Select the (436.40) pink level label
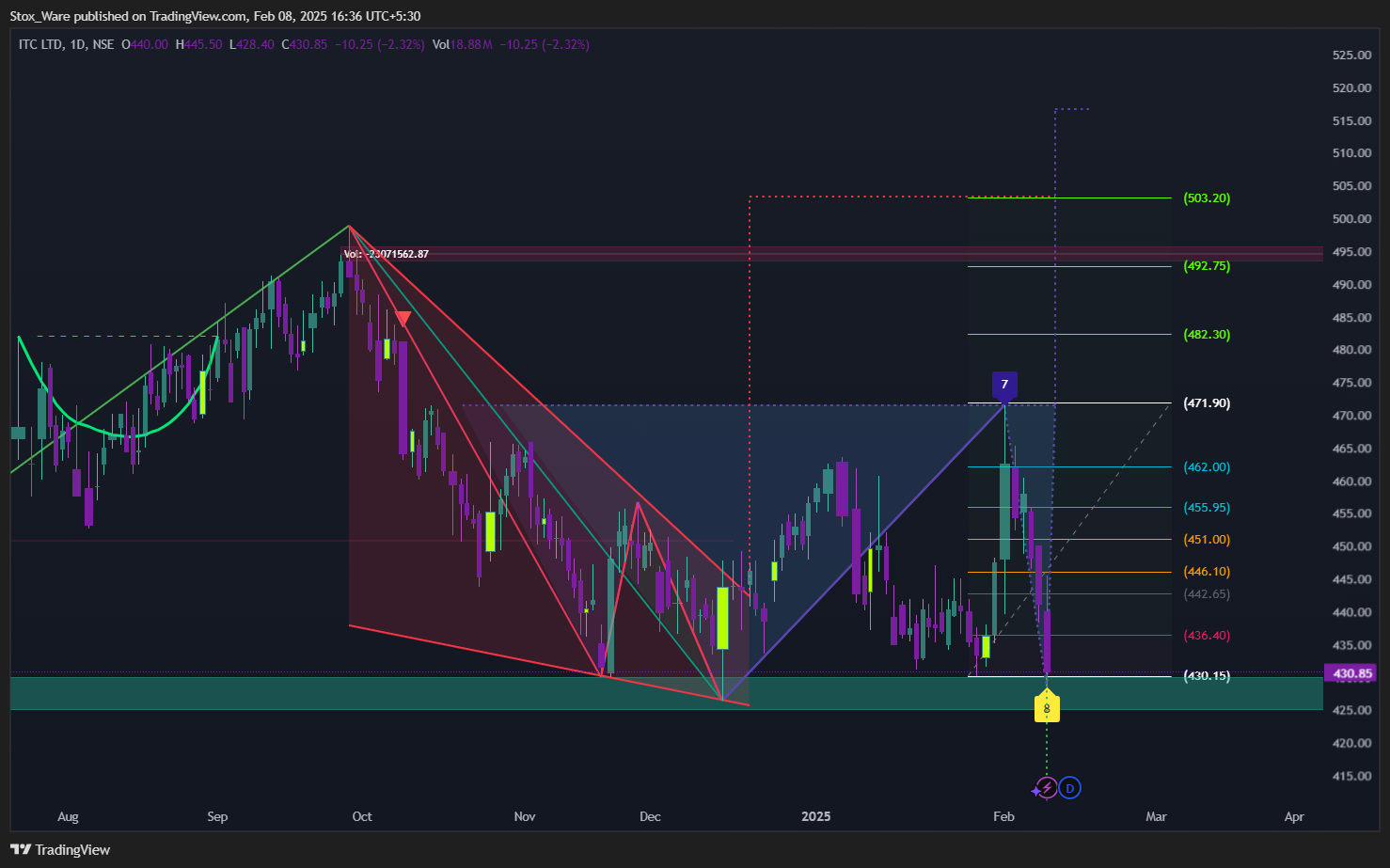Image resolution: width=1390 pixels, height=868 pixels. coord(1207,636)
